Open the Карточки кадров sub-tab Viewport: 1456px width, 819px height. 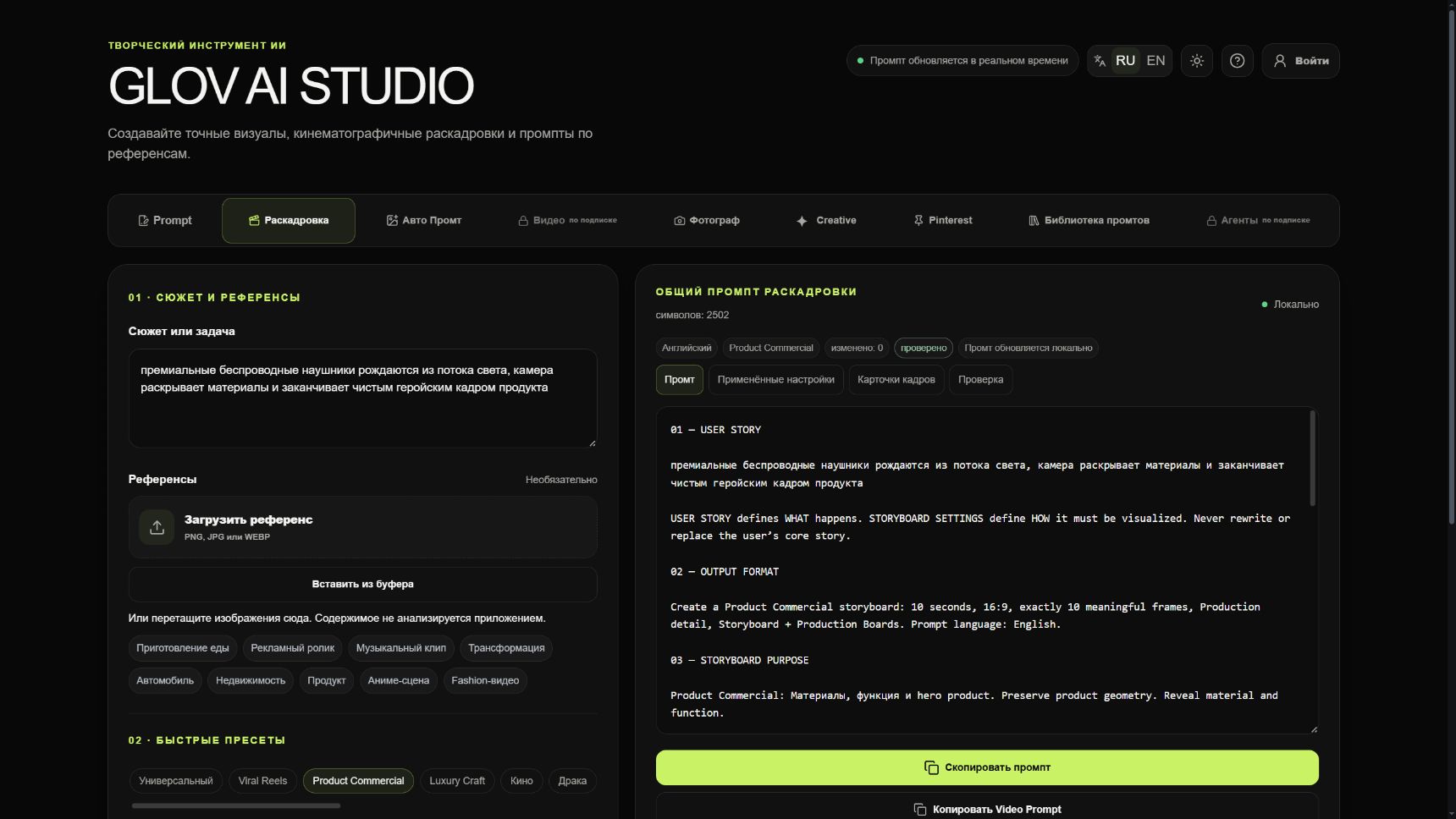(896, 380)
